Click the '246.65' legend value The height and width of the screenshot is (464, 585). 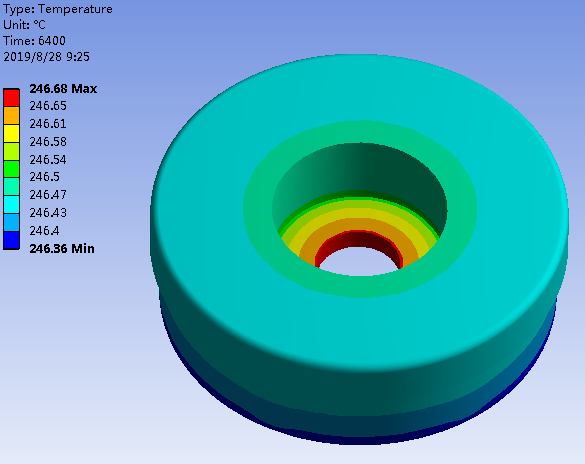point(48,106)
